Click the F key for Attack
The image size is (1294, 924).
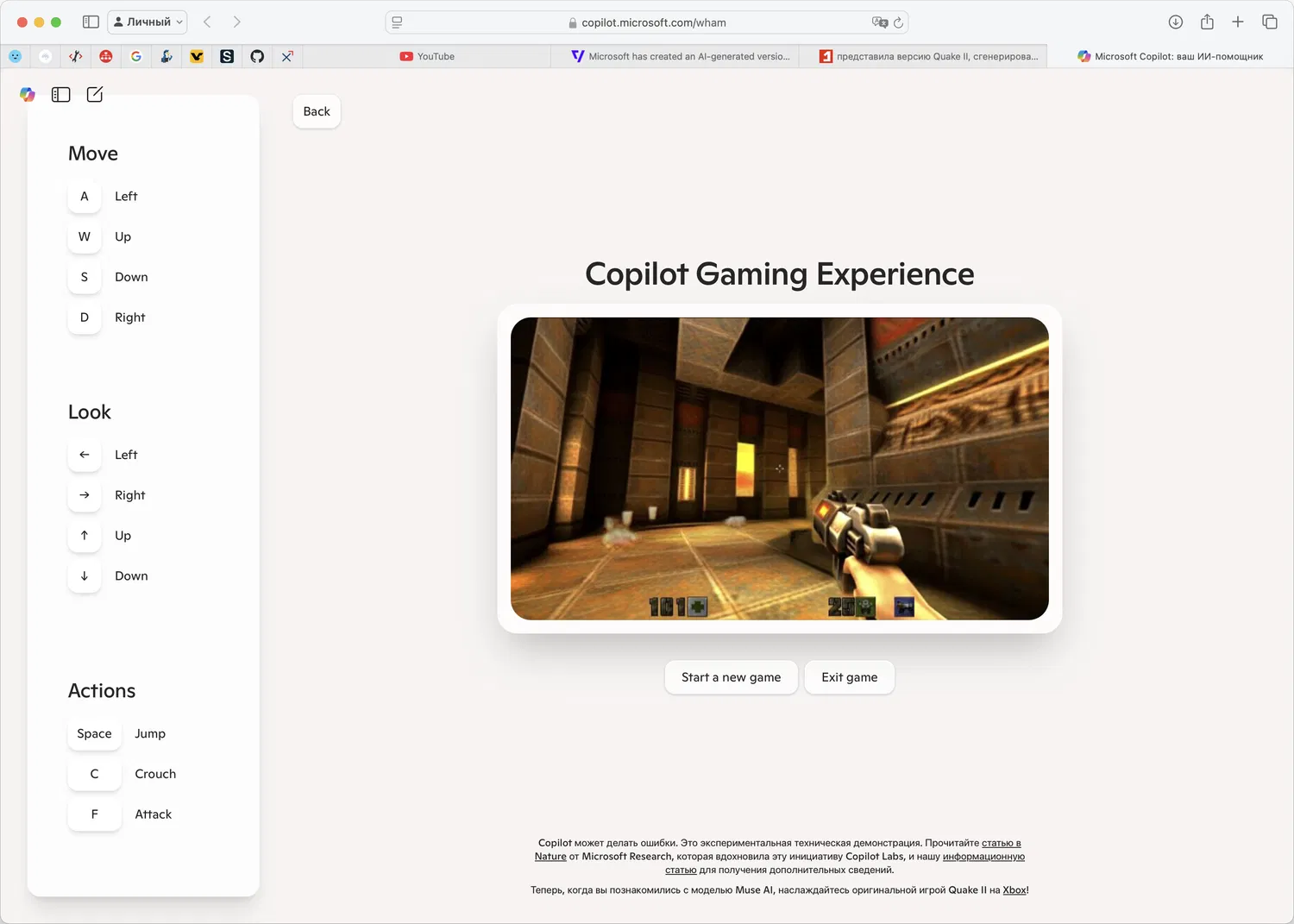coord(94,814)
